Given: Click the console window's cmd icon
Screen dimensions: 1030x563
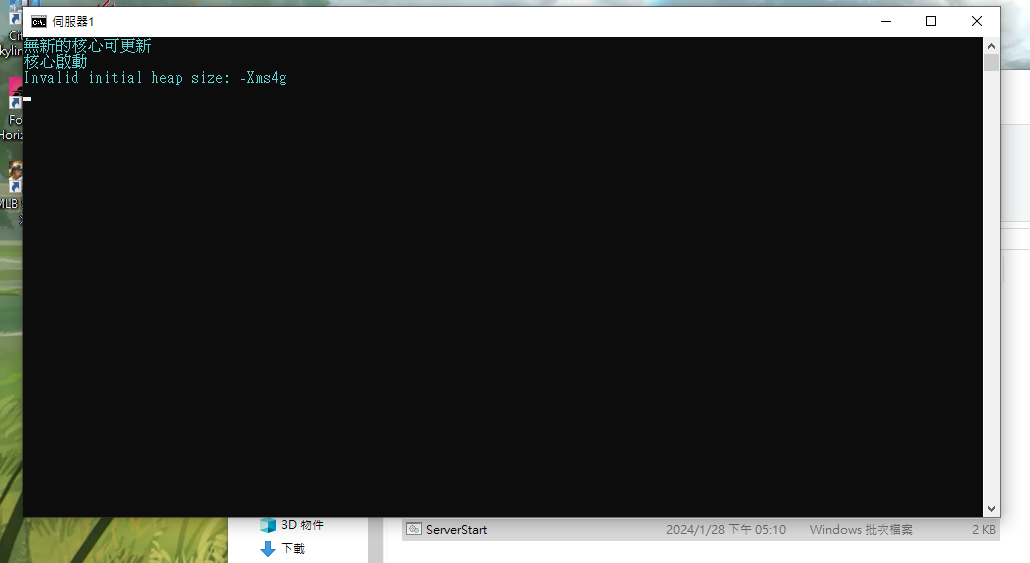Looking at the screenshot, I should click(x=39, y=22).
